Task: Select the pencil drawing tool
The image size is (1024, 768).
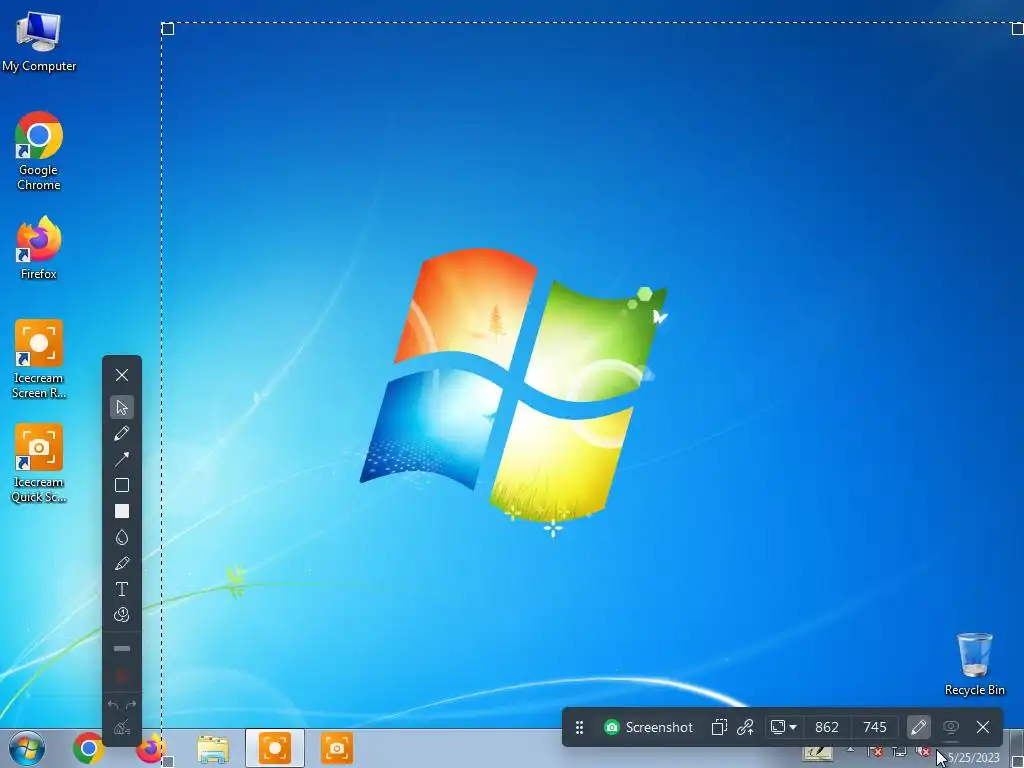Action: click(x=121, y=433)
